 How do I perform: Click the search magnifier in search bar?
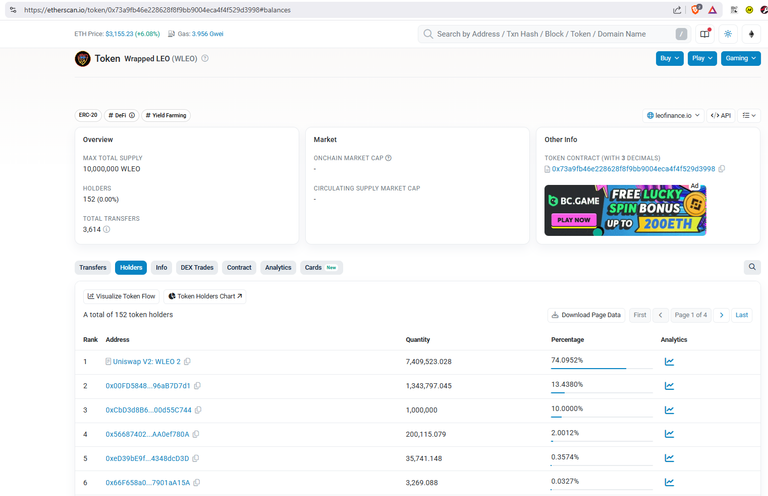428,34
